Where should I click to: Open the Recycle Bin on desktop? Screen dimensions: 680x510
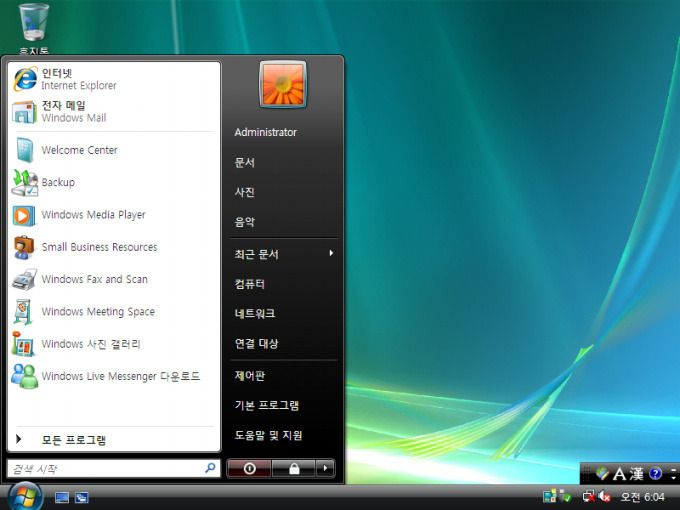click(34, 29)
